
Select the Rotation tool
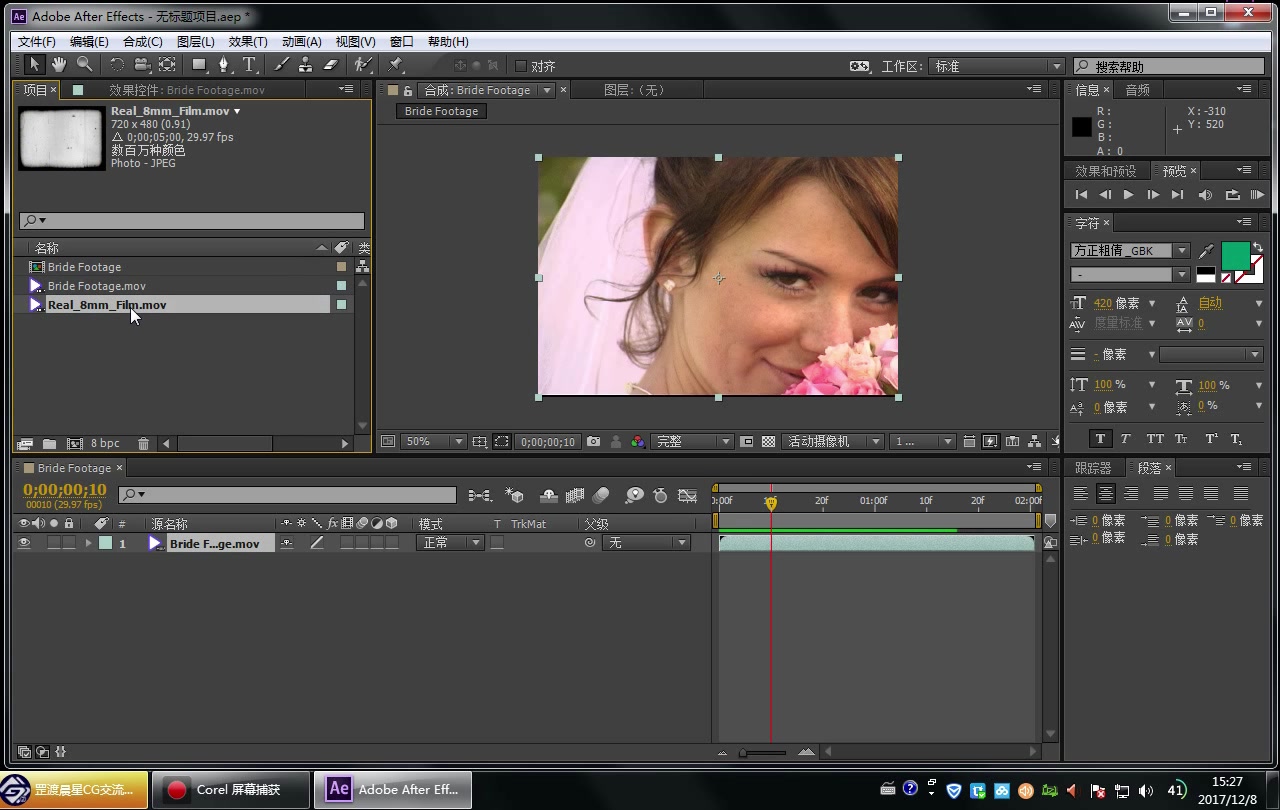click(x=117, y=65)
